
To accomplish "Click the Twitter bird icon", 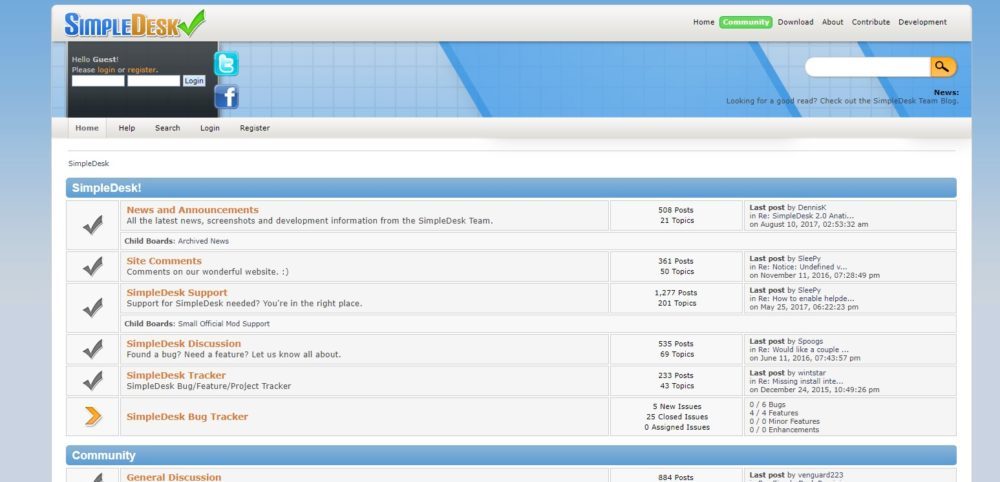I will click(227, 64).
